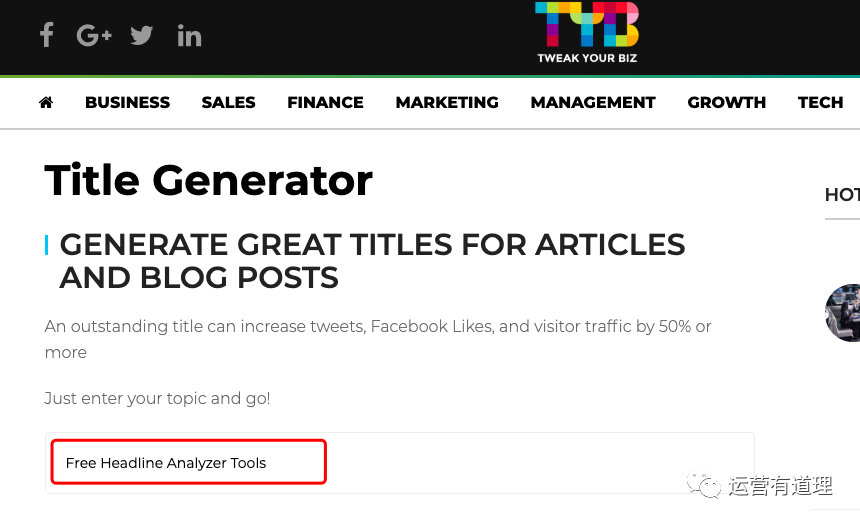Focus the Free Headline Analyzer Tools field
The image size is (860, 523).
coord(189,462)
